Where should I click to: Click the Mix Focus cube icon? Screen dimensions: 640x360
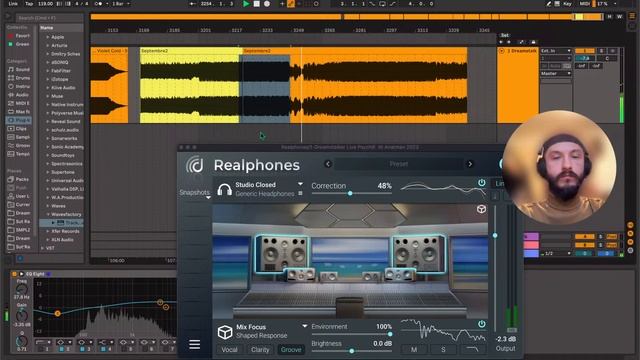pos(225,332)
